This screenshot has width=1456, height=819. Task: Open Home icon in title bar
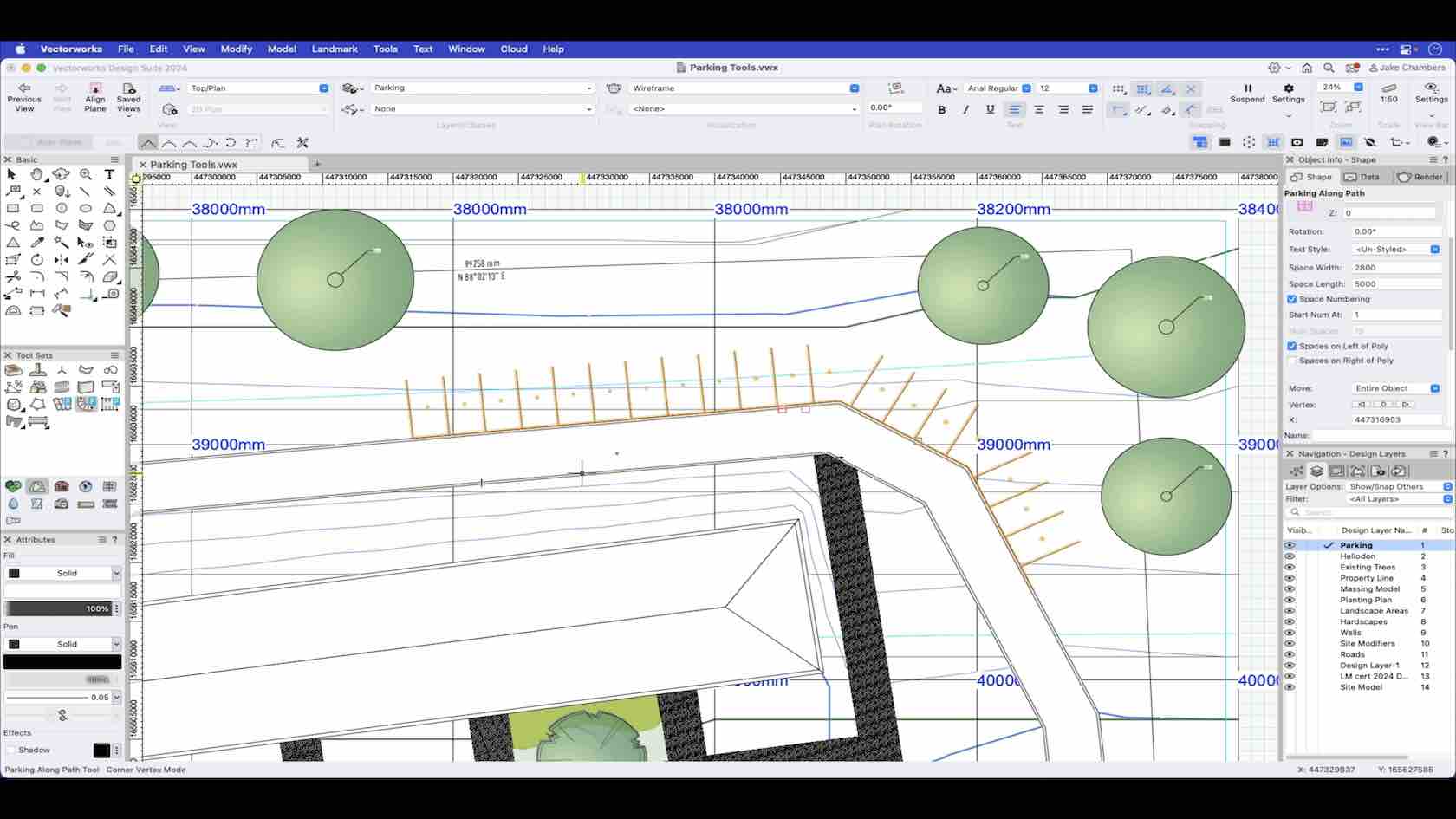click(1306, 68)
